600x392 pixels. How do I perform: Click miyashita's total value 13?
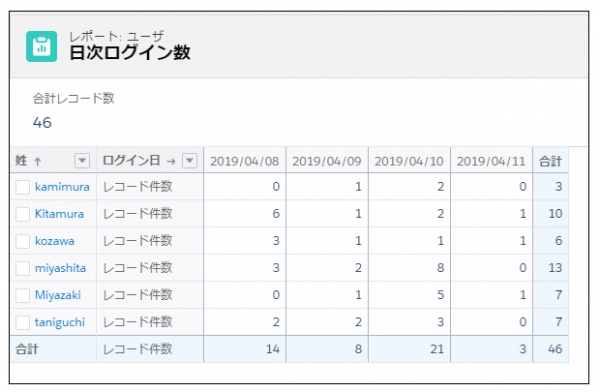555,268
